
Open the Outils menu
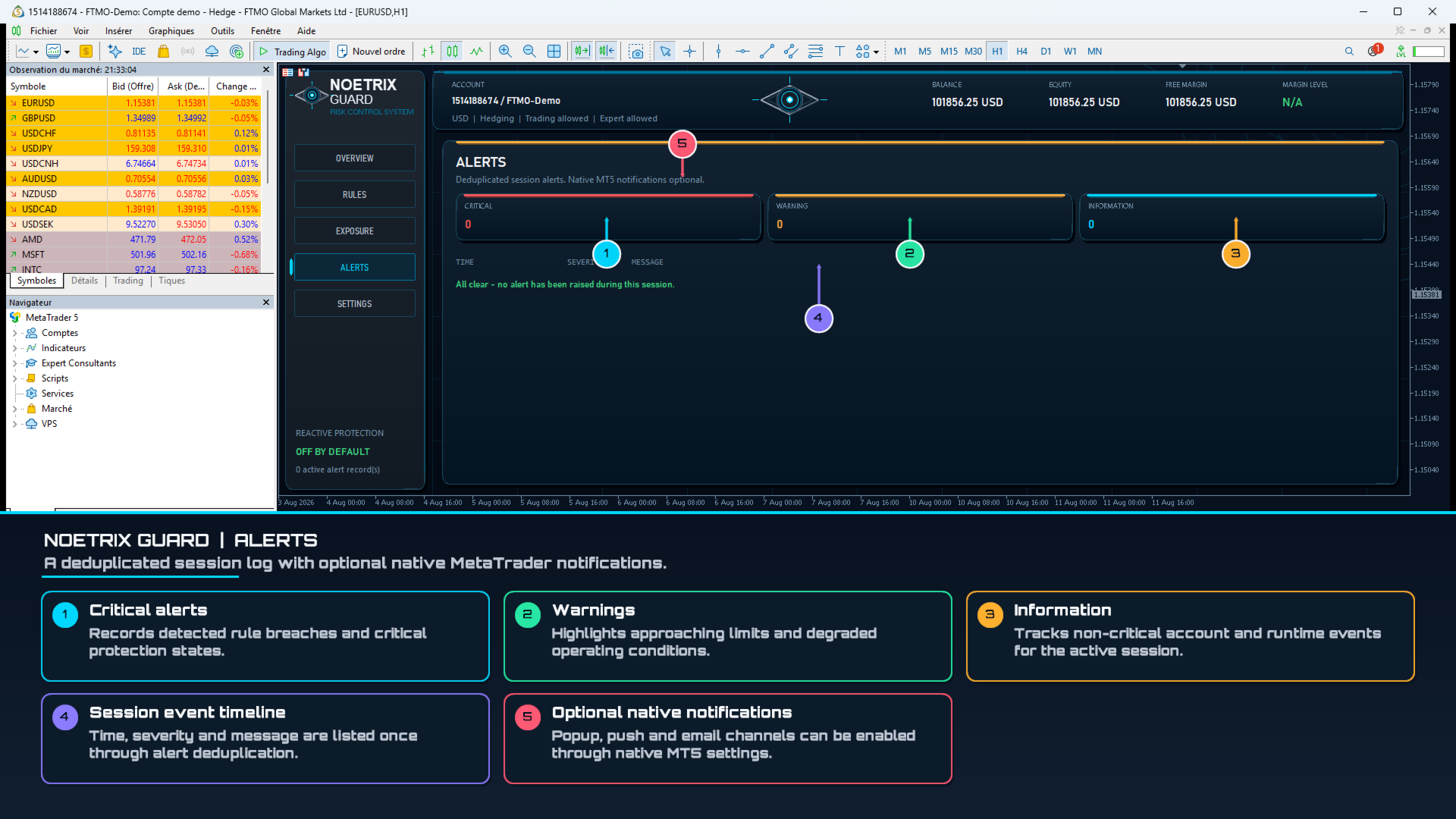click(222, 31)
